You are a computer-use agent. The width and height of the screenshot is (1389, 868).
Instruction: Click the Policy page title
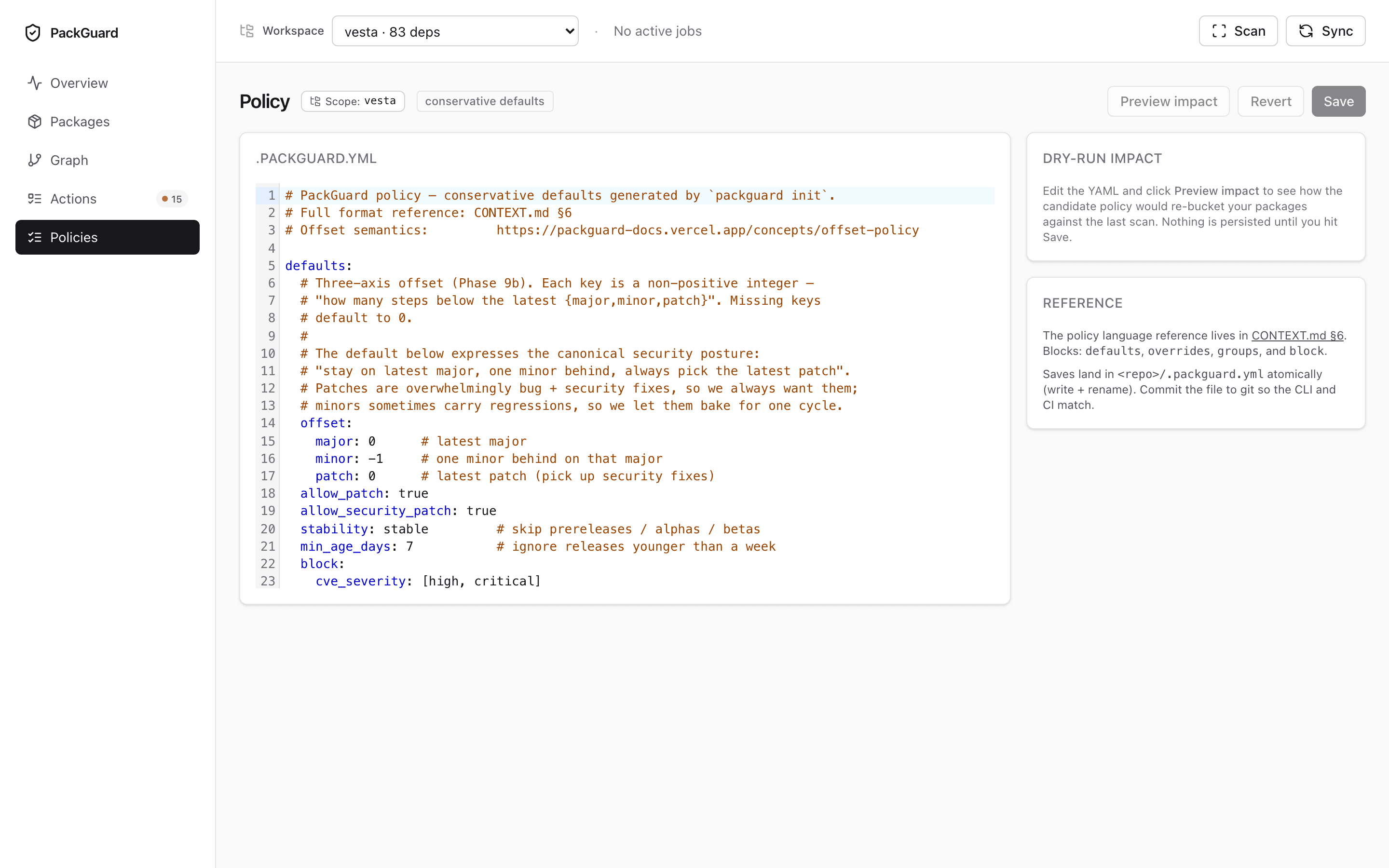click(x=264, y=101)
